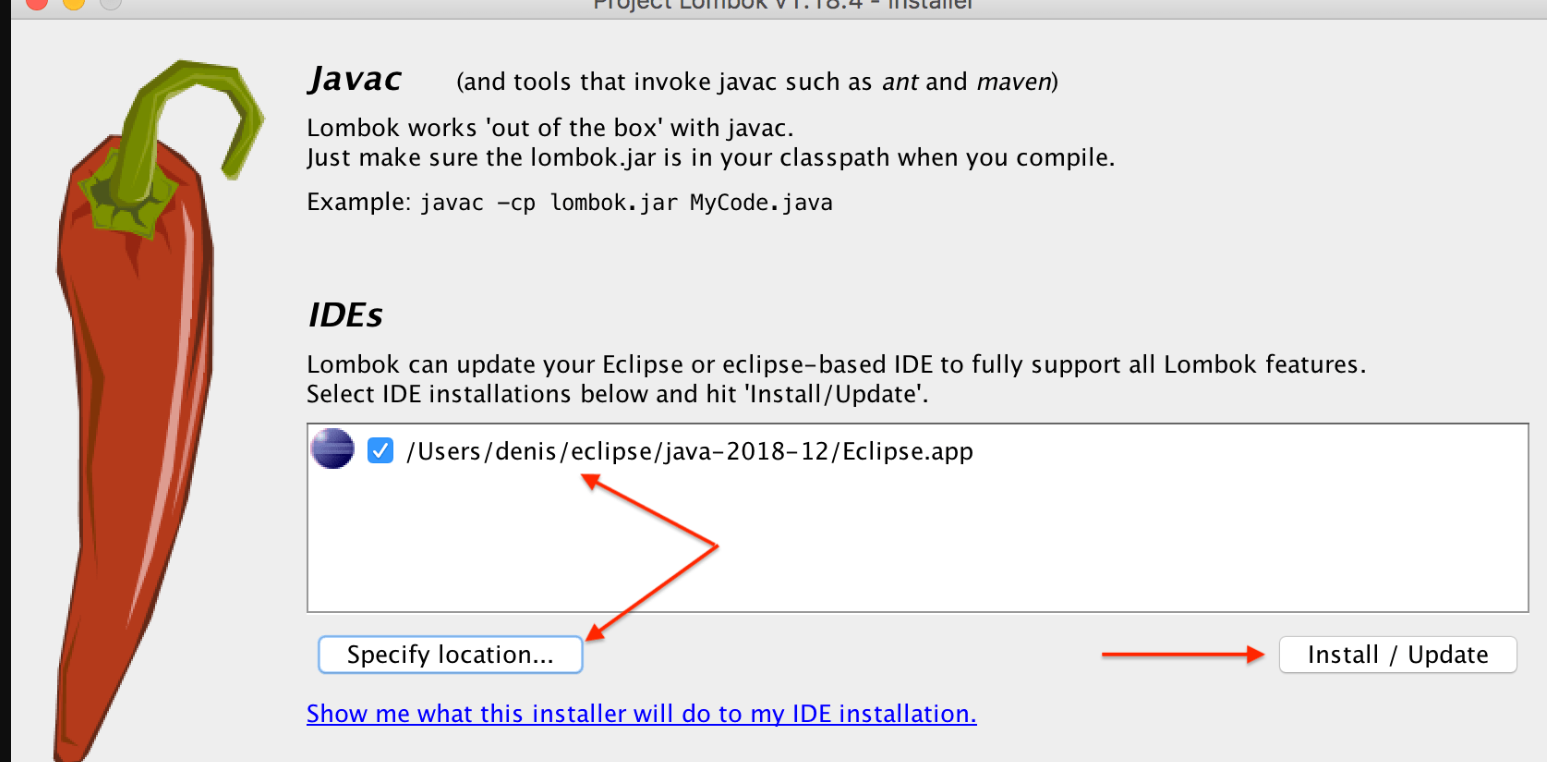Click the Eclipse icon in the IDE list
Viewport: 1547px width, 762px height.
click(x=332, y=450)
